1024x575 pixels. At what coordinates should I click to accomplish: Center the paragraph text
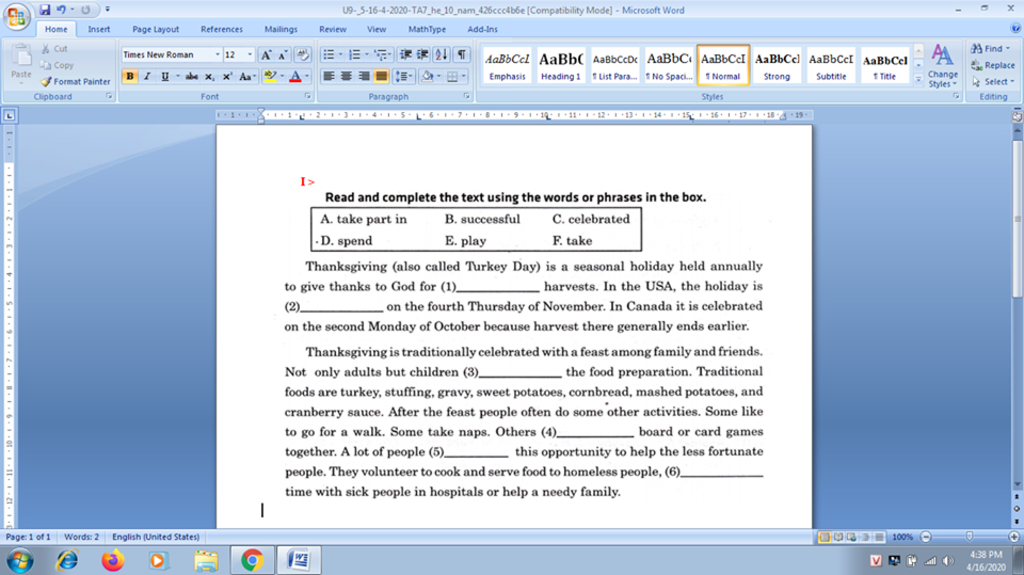point(346,76)
